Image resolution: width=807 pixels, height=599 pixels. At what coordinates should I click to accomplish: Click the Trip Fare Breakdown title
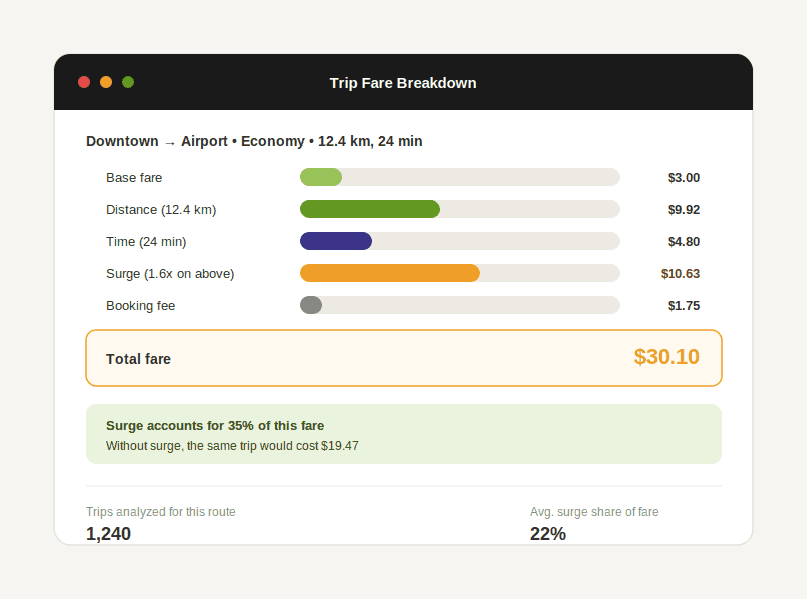click(x=403, y=83)
